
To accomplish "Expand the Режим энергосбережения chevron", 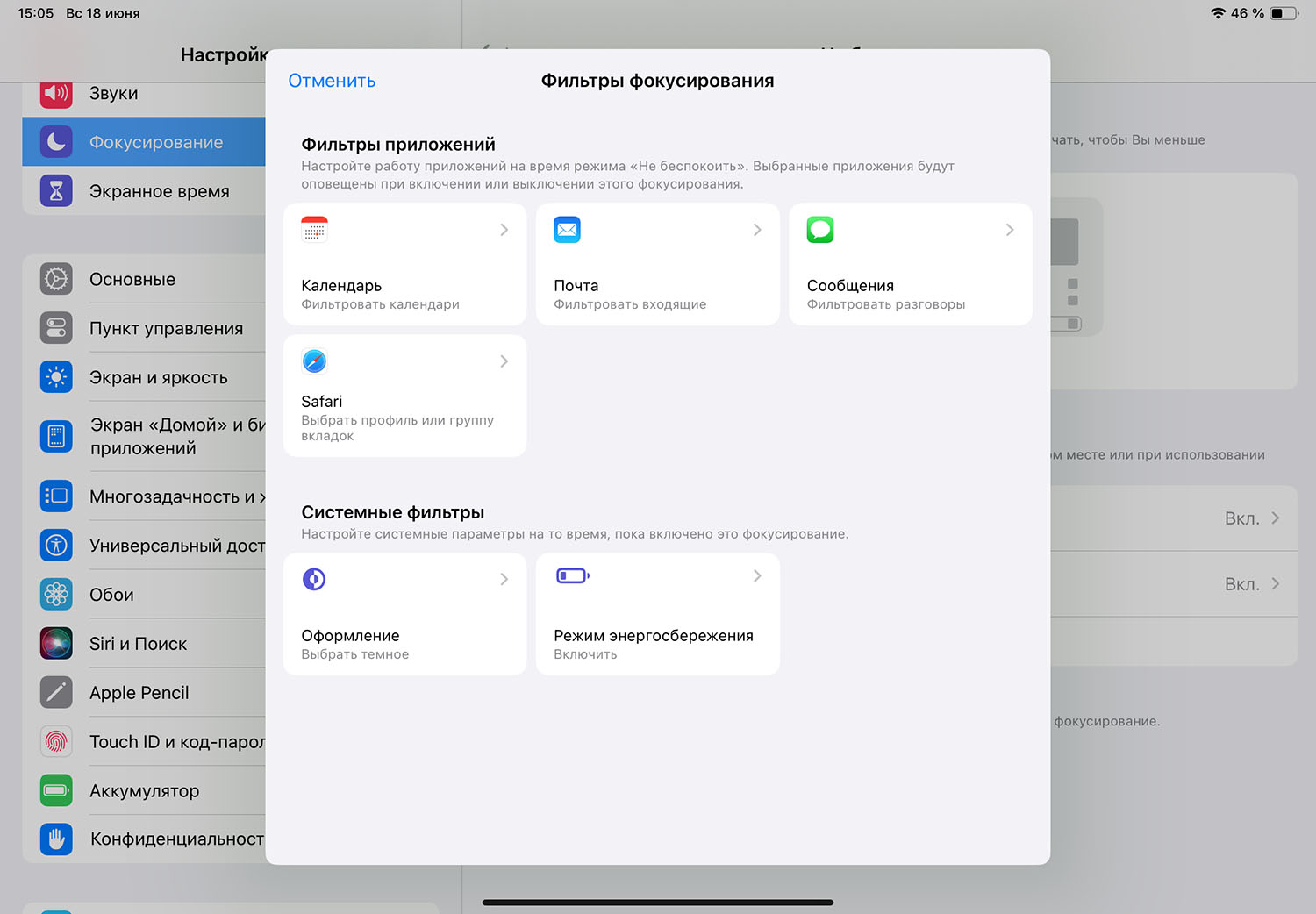I will (x=757, y=576).
